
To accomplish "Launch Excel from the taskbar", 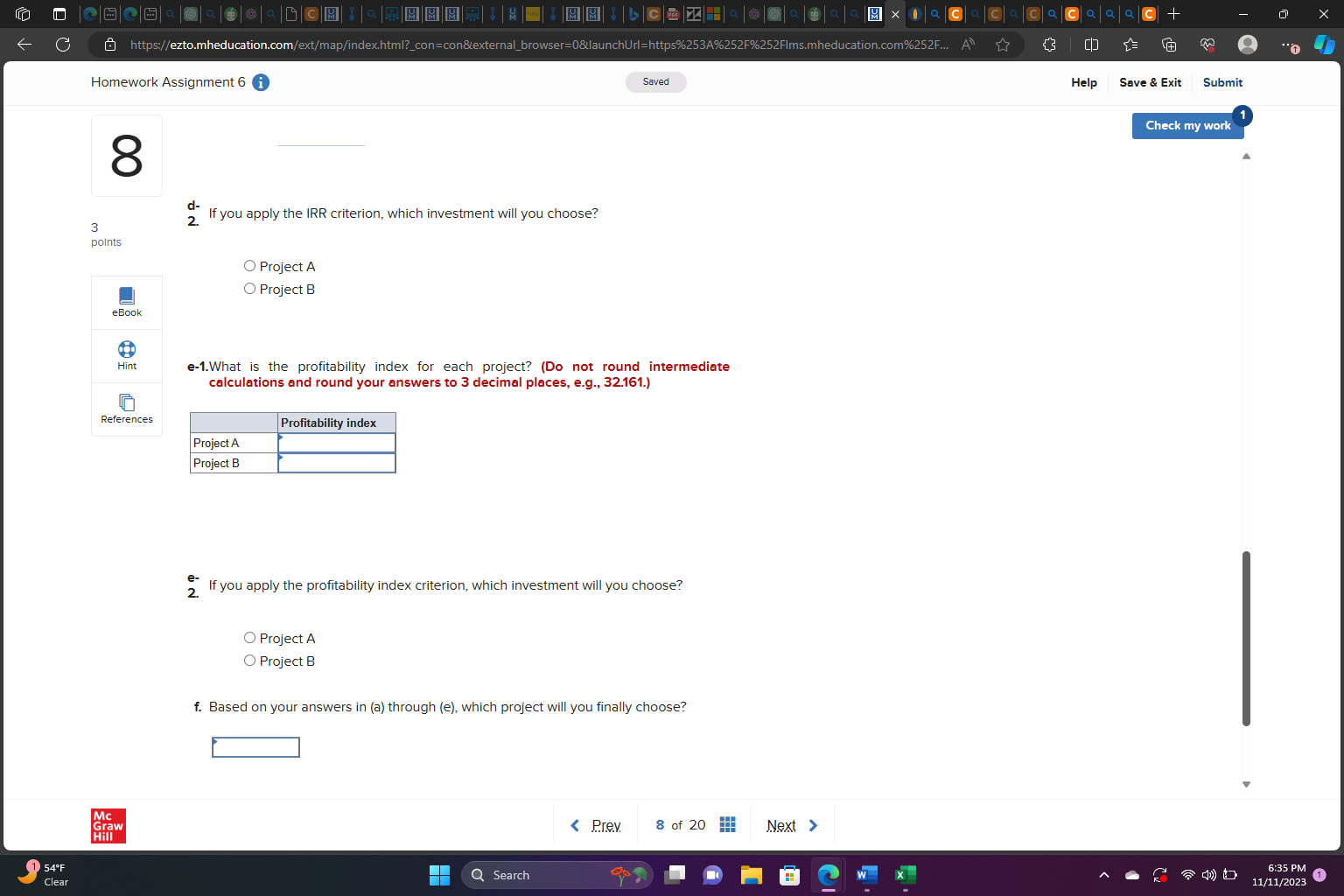I will tap(906, 875).
